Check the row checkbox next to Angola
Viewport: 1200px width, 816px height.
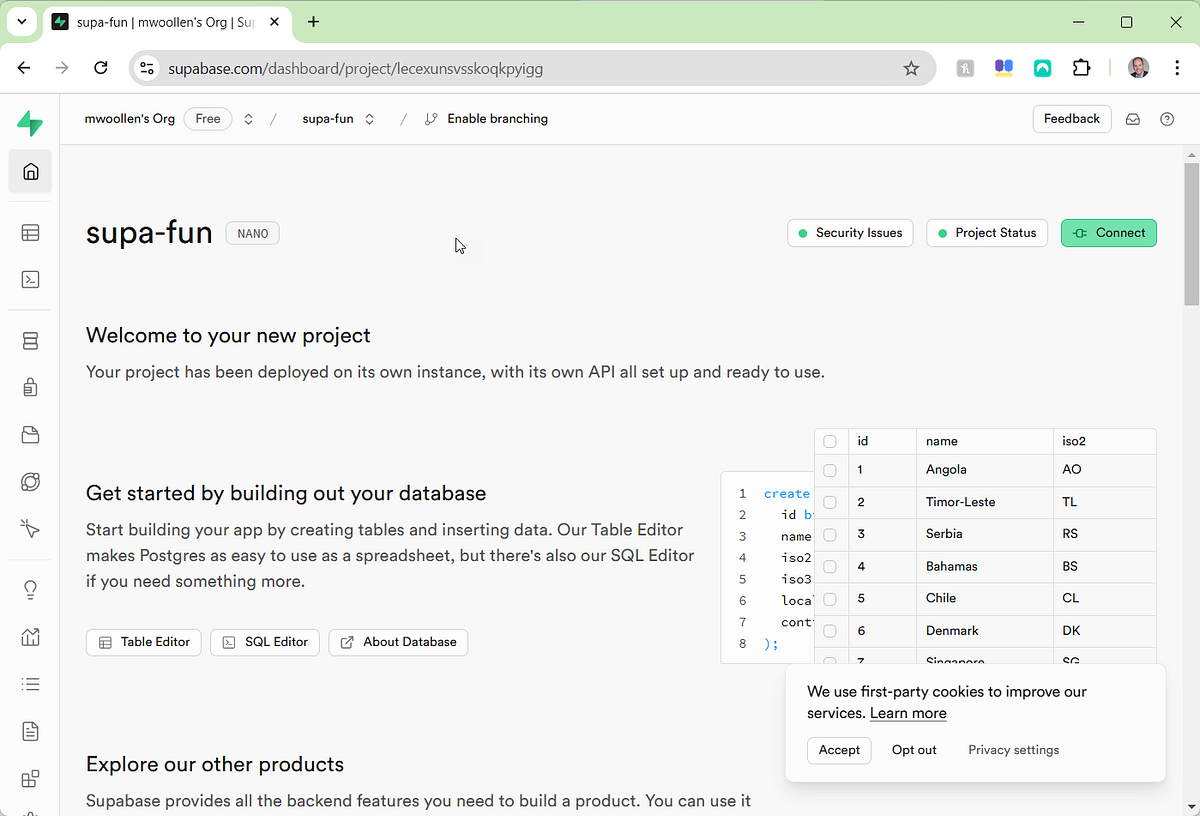pyautogui.click(x=830, y=469)
